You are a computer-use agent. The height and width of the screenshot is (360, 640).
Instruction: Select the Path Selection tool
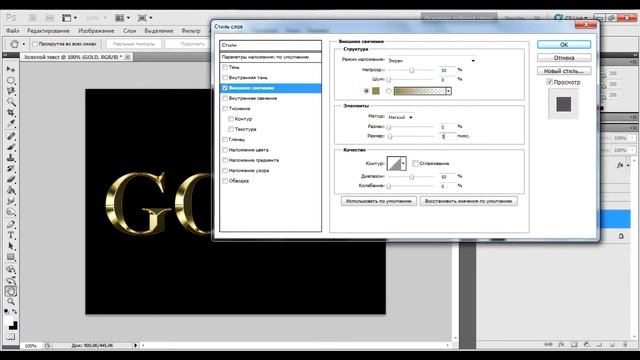coord(11,246)
